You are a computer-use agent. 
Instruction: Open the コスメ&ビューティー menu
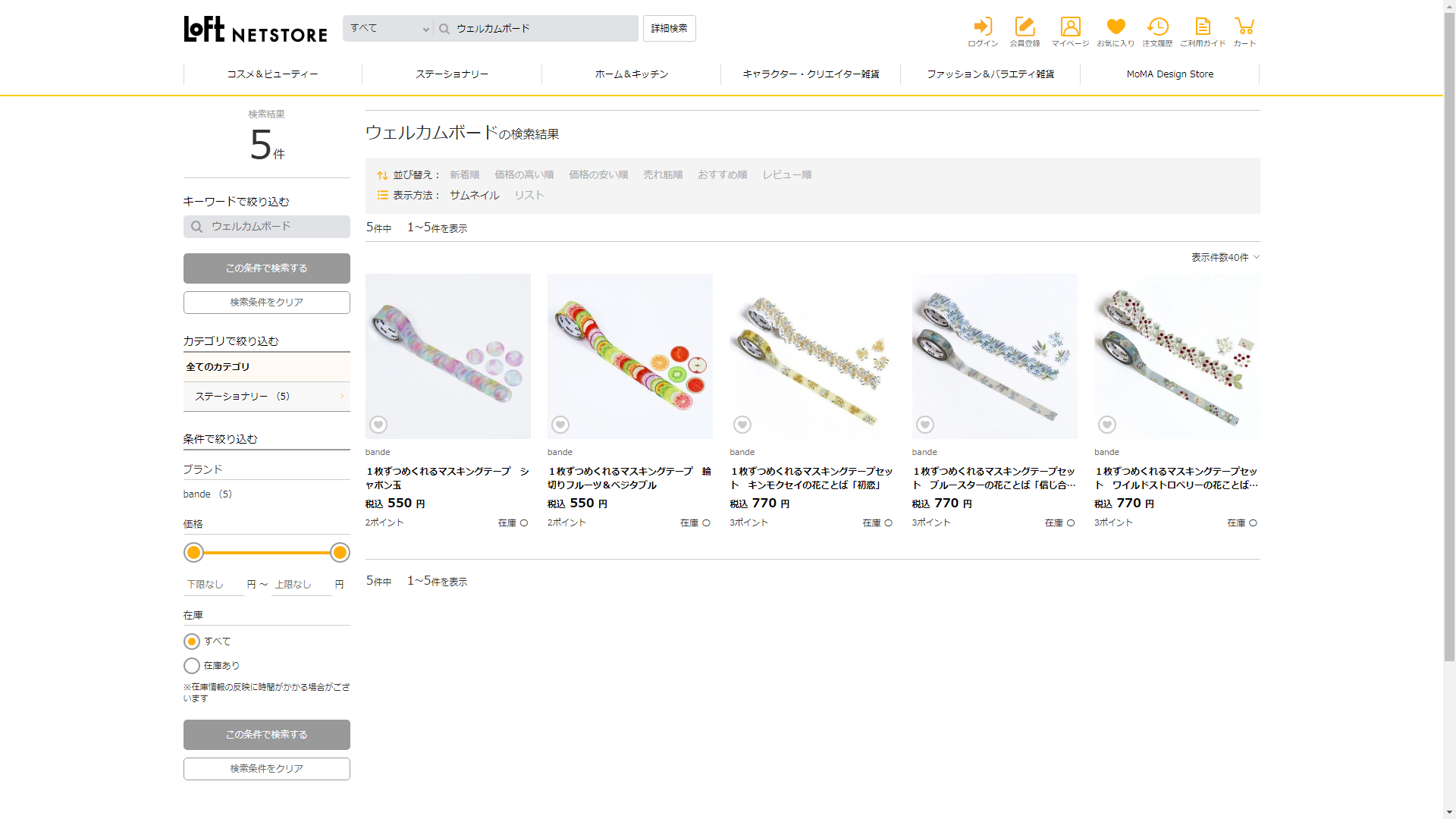click(x=273, y=74)
